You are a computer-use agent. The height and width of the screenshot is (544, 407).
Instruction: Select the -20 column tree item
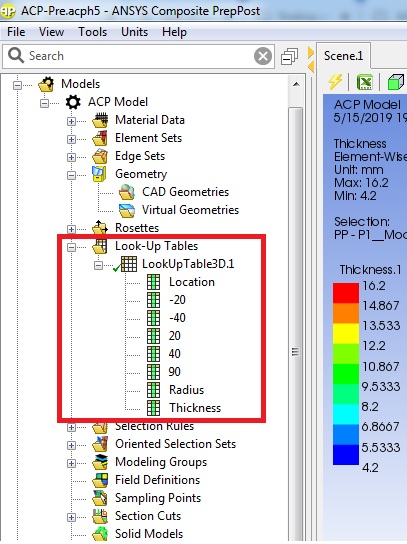pos(177,300)
